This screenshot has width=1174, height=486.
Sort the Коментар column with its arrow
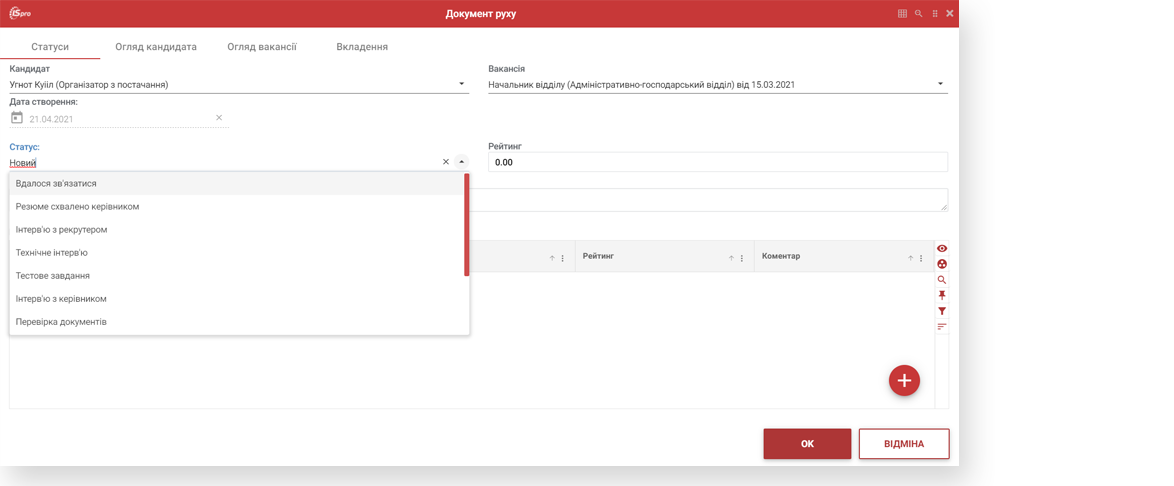coord(910,258)
